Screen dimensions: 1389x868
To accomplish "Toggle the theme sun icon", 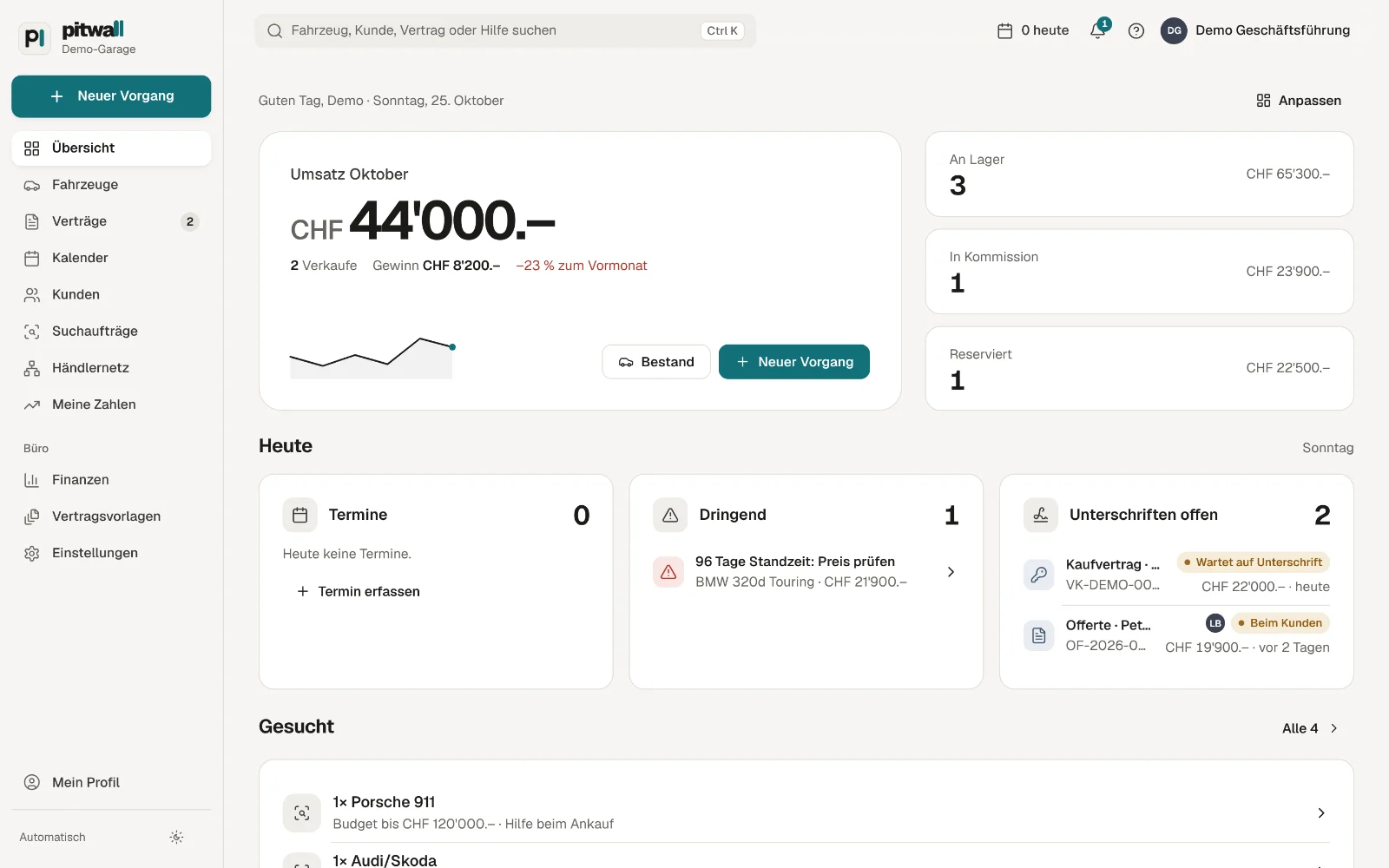I will pos(176,838).
